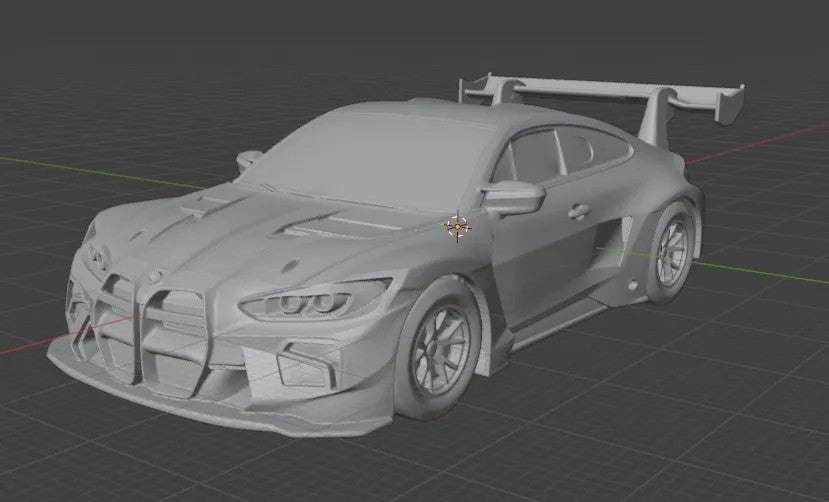Click the front wheel rim of the car
The width and height of the screenshot is (829, 502).
click(x=440, y=352)
